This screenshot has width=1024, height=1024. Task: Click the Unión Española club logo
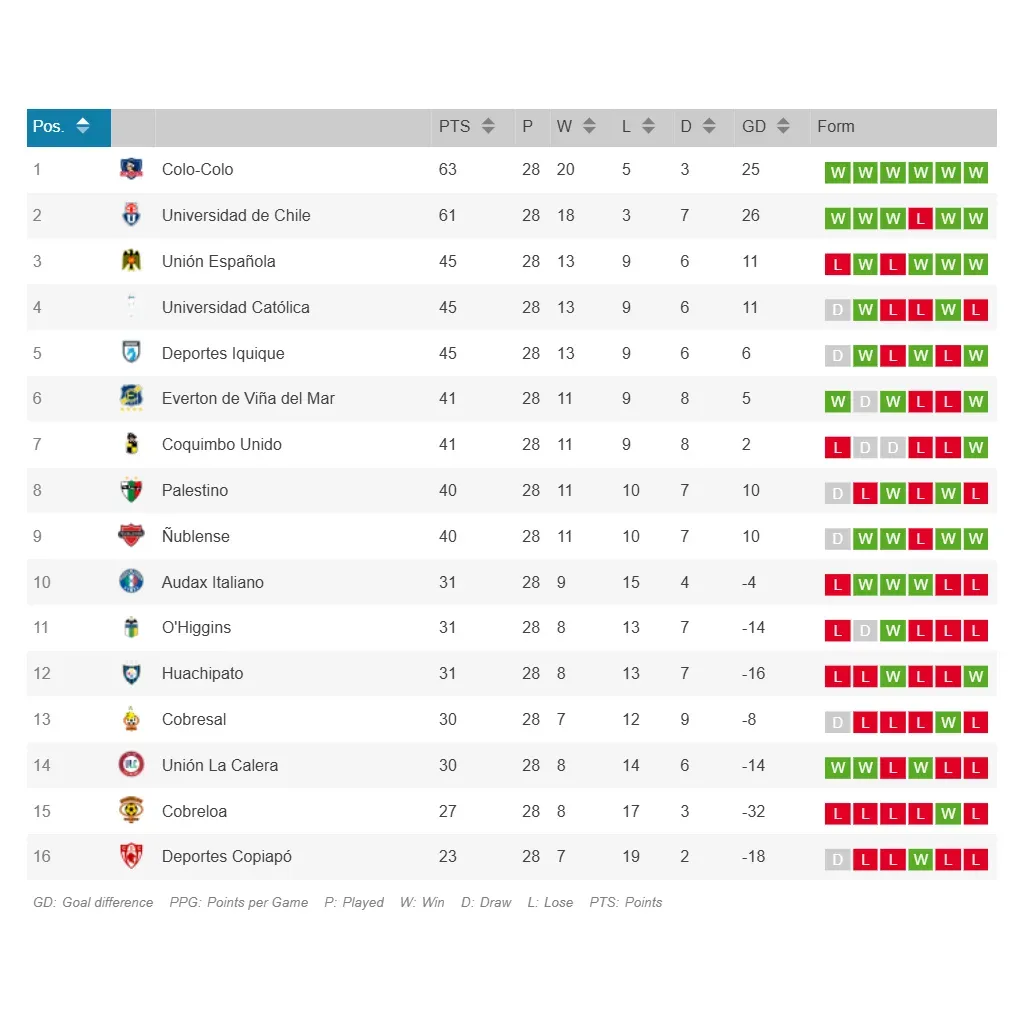click(131, 261)
